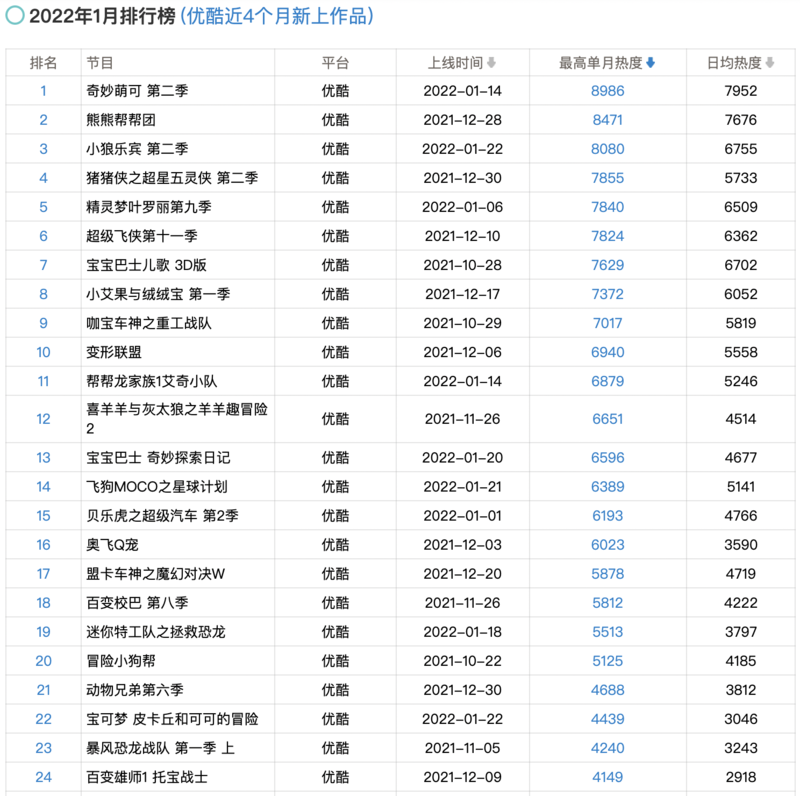Click the teal circle icon before 2022年1月排行榜
This screenshot has width=800, height=796.
click(x=15, y=15)
